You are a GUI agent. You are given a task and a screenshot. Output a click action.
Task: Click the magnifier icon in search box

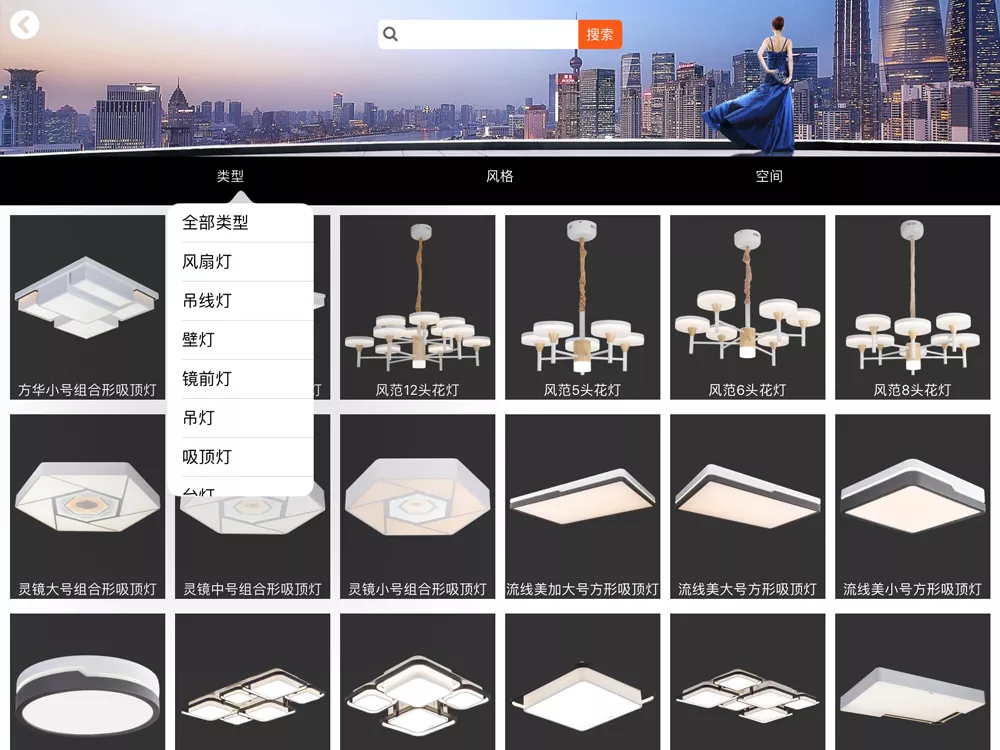point(391,34)
